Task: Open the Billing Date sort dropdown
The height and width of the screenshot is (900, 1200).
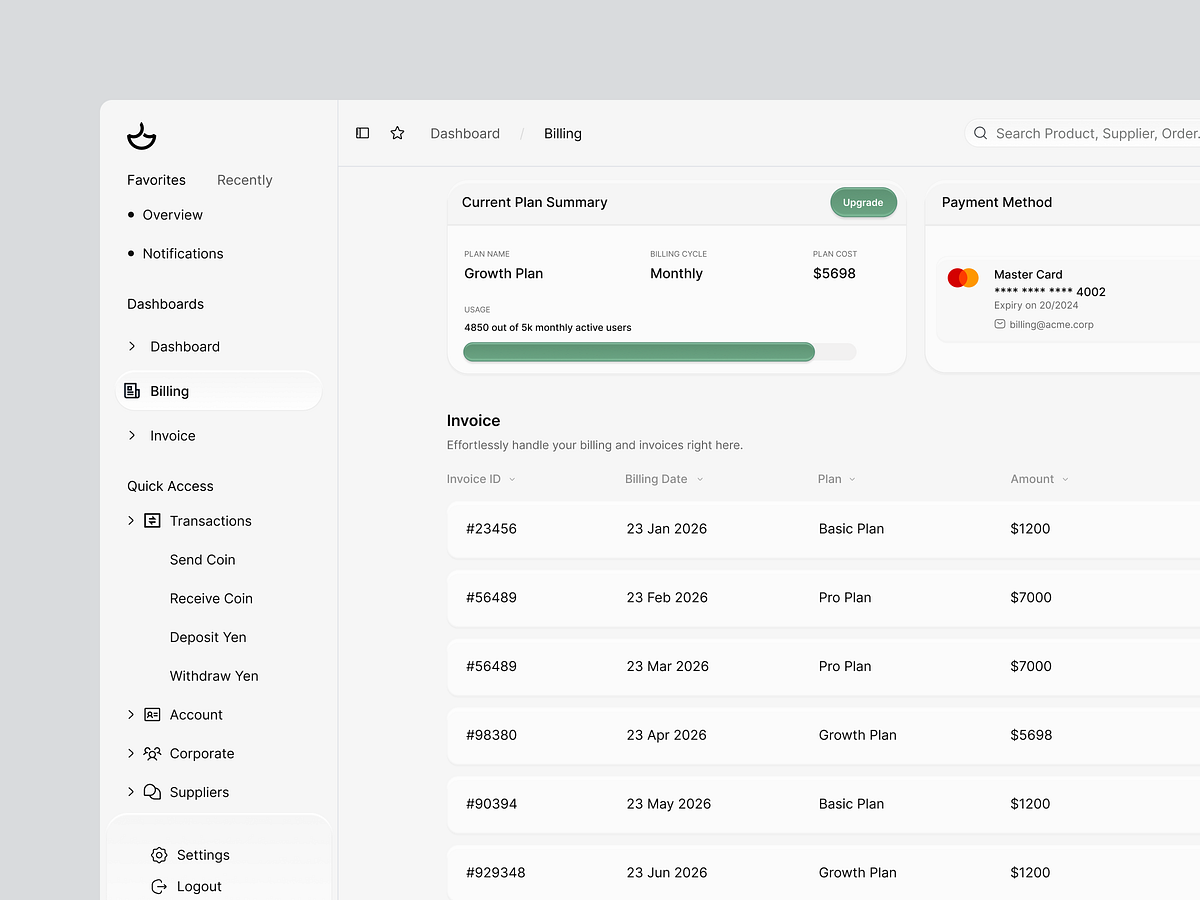Action: 699,479
